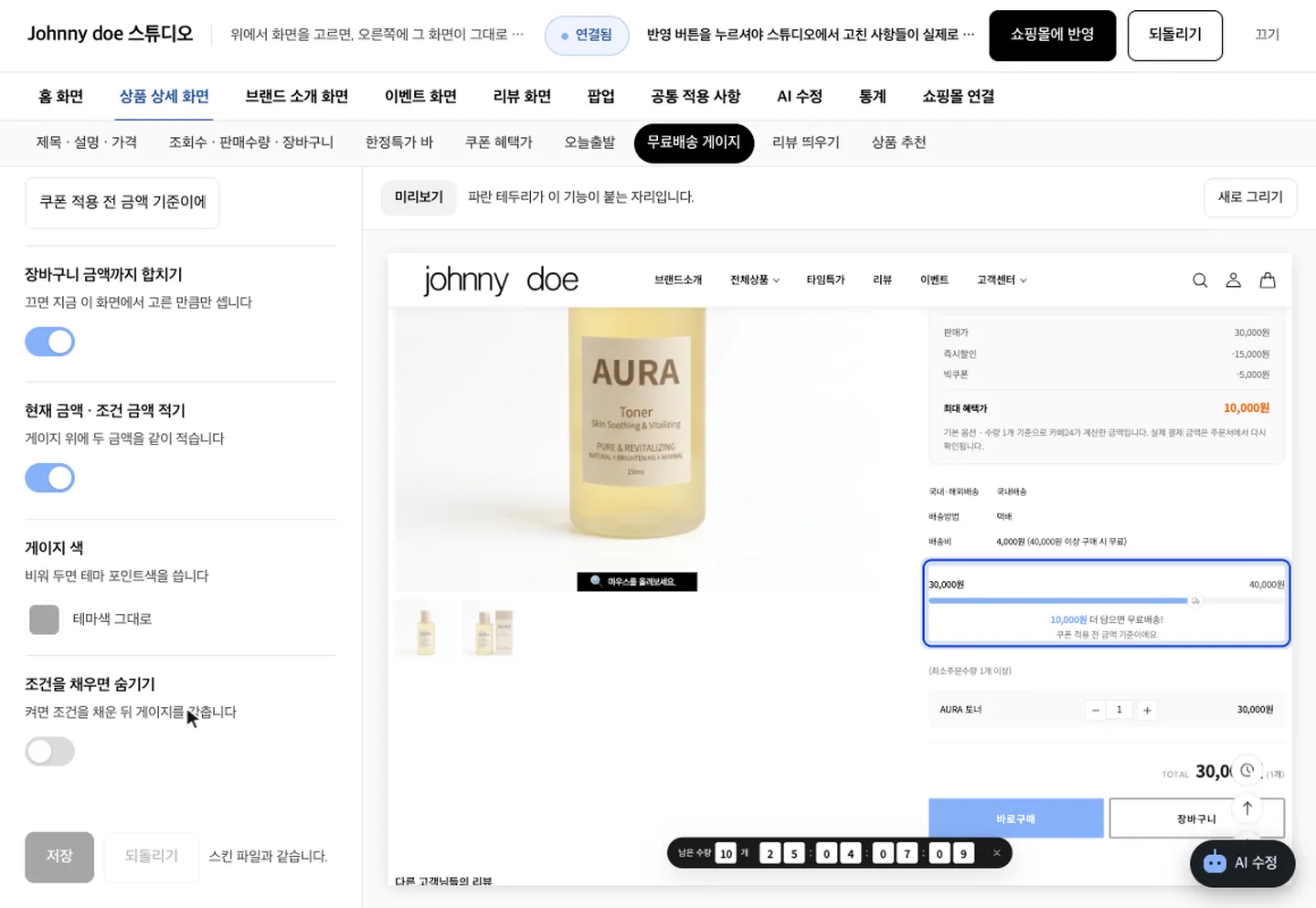Viewport: 1316px width, 908px height.
Task: Go to 리뷰 화면 tab
Action: pos(522,96)
